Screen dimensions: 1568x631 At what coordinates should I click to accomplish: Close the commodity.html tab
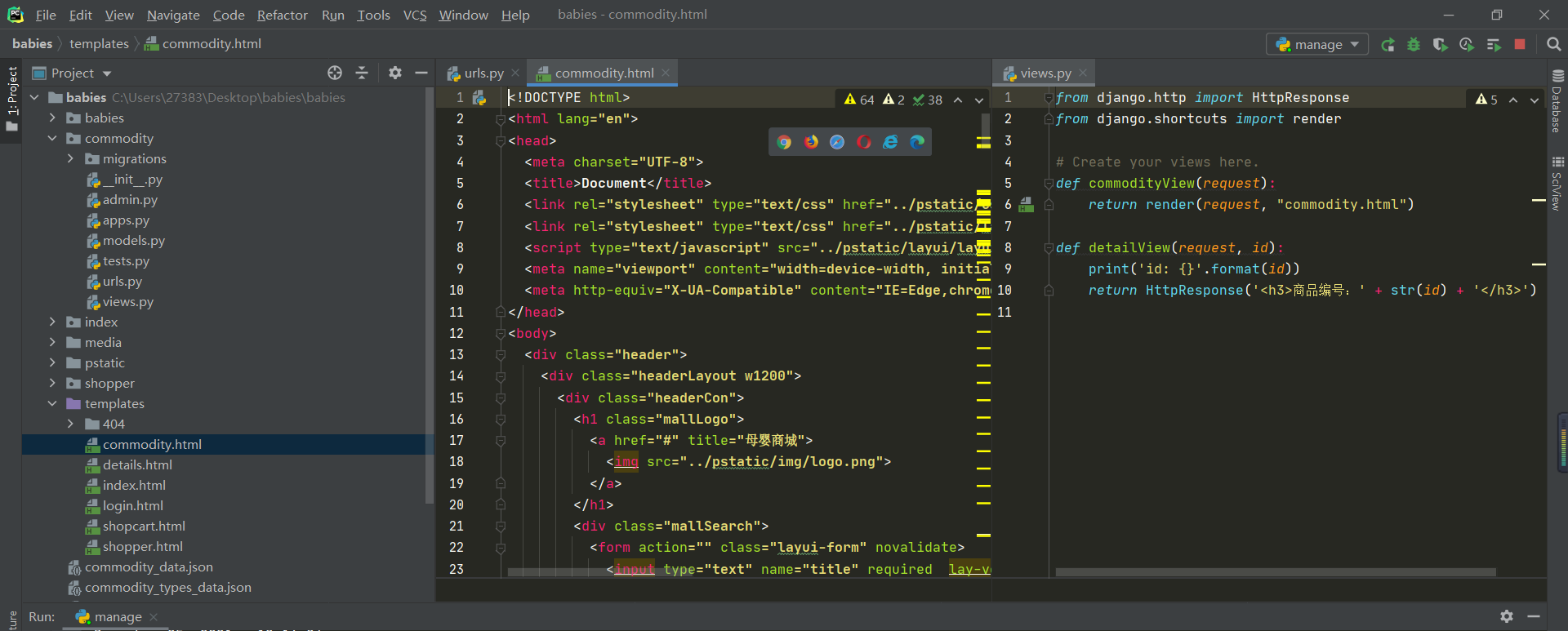[666, 73]
